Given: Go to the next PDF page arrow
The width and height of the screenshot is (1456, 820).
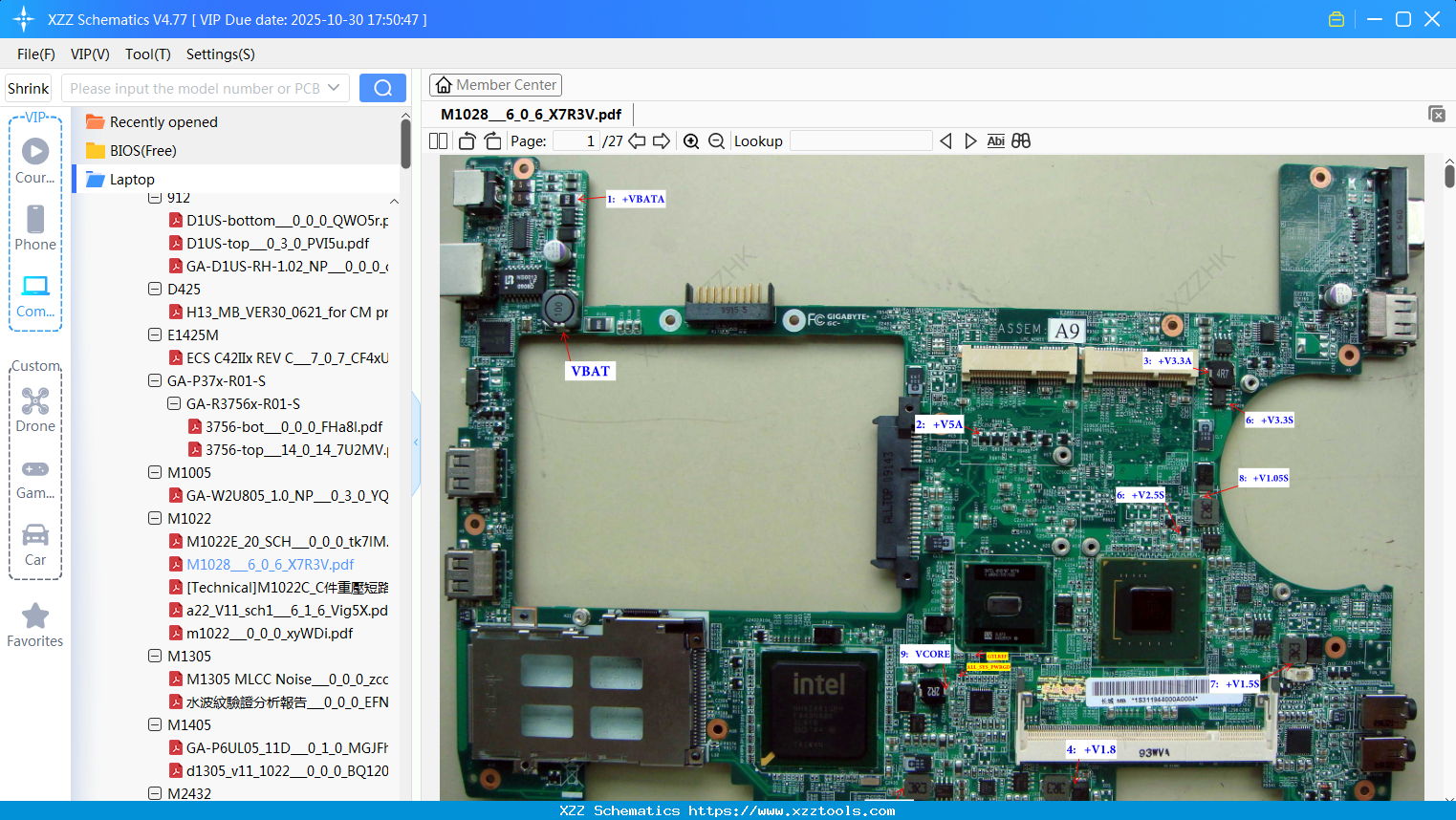Looking at the screenshot, I should [x=662, y=141].
